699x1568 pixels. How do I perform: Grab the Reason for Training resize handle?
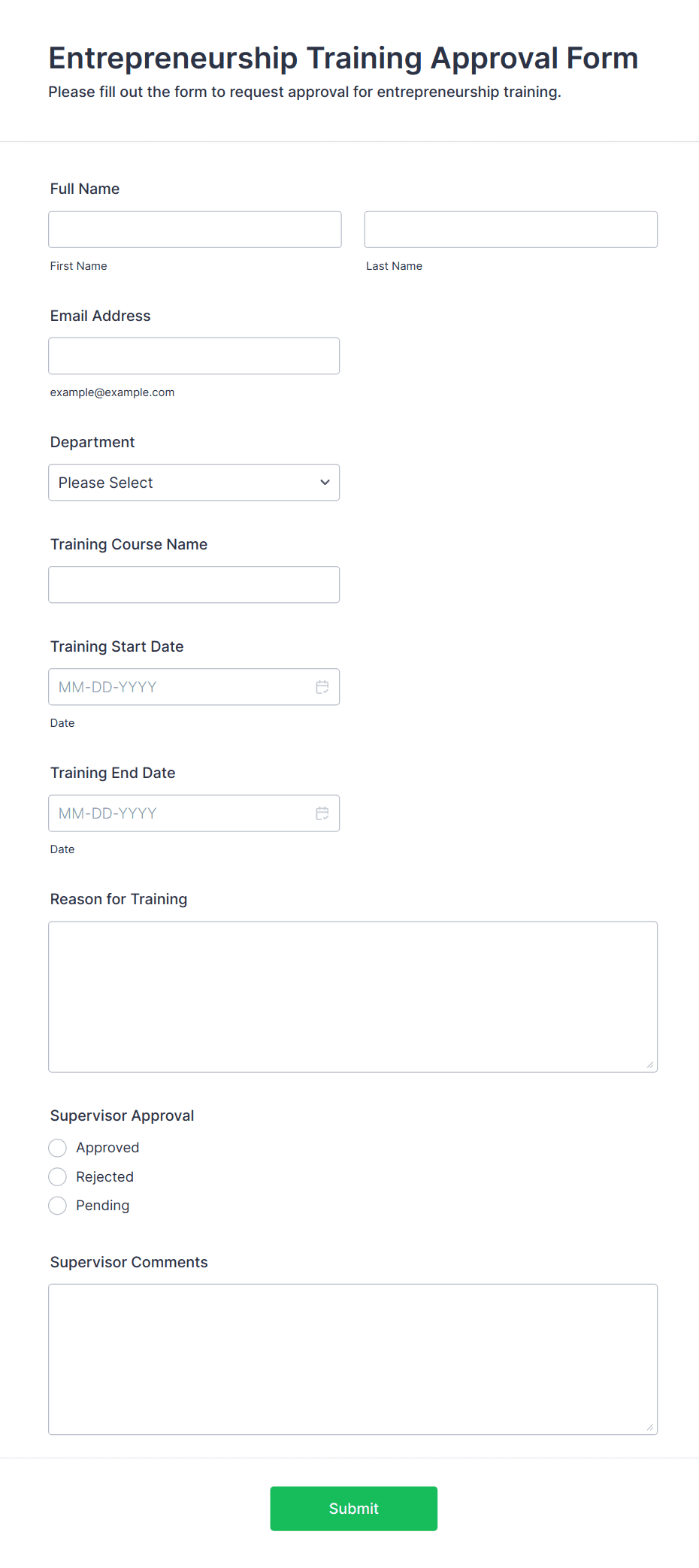(650, 1064)
